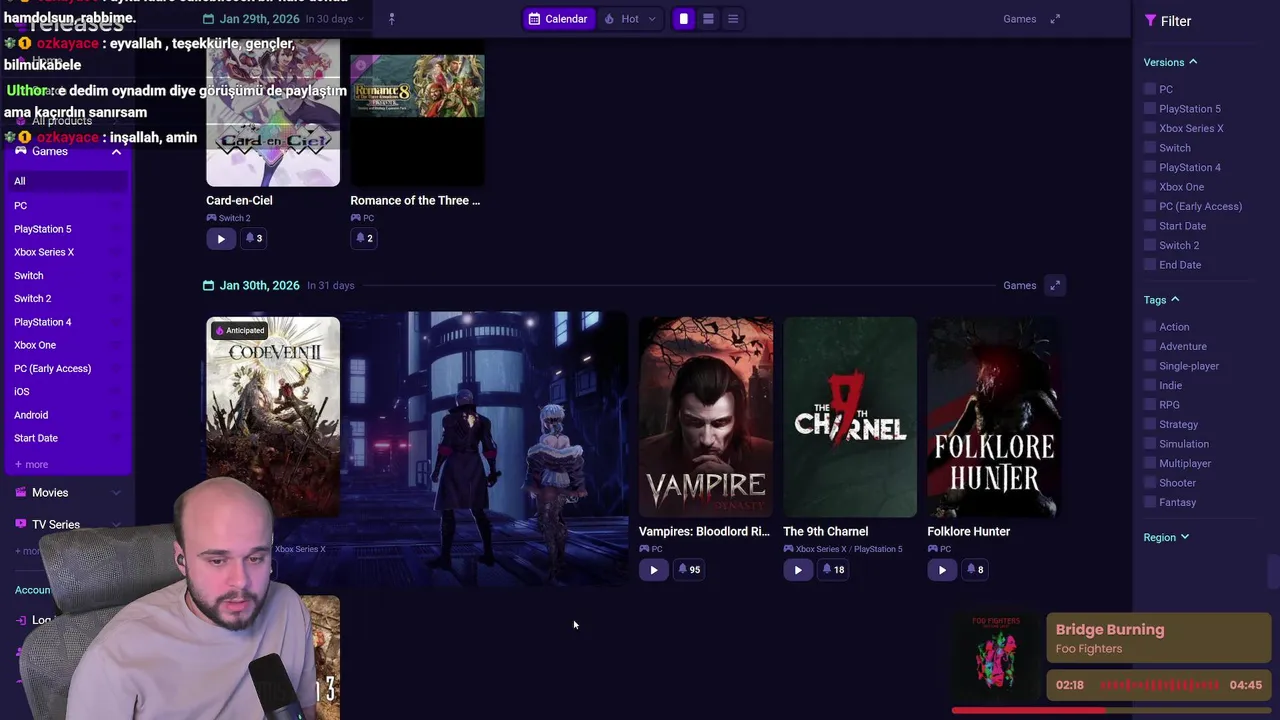Screen dimensions: 1280x720
Task: Expand Jan 29th section fullscreen icon
Action: 1055,19
